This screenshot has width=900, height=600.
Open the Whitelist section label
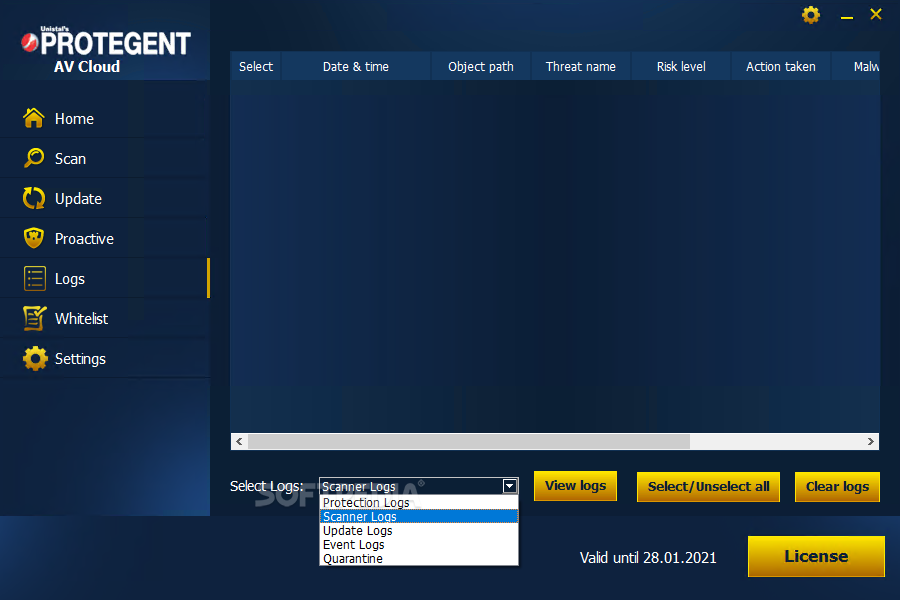[x=82, y=319]
